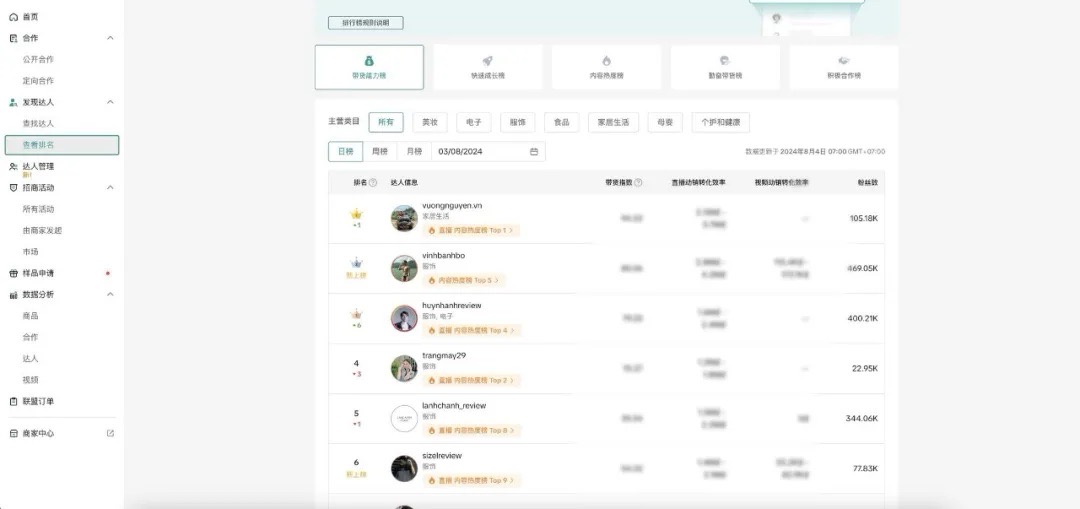Screen dimensions: 1080x509
Task: Click the help icon next to 排名
Action: (x=373, y=183)
